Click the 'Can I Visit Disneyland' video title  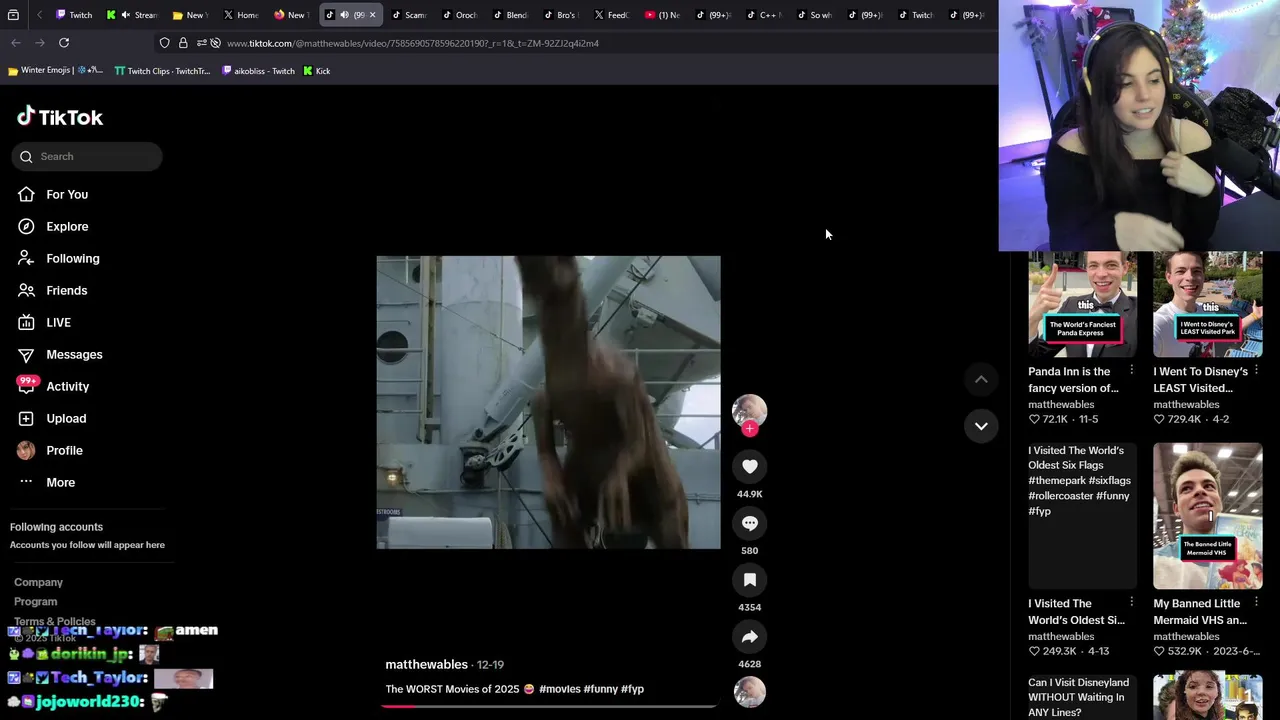pos(1078,697)
